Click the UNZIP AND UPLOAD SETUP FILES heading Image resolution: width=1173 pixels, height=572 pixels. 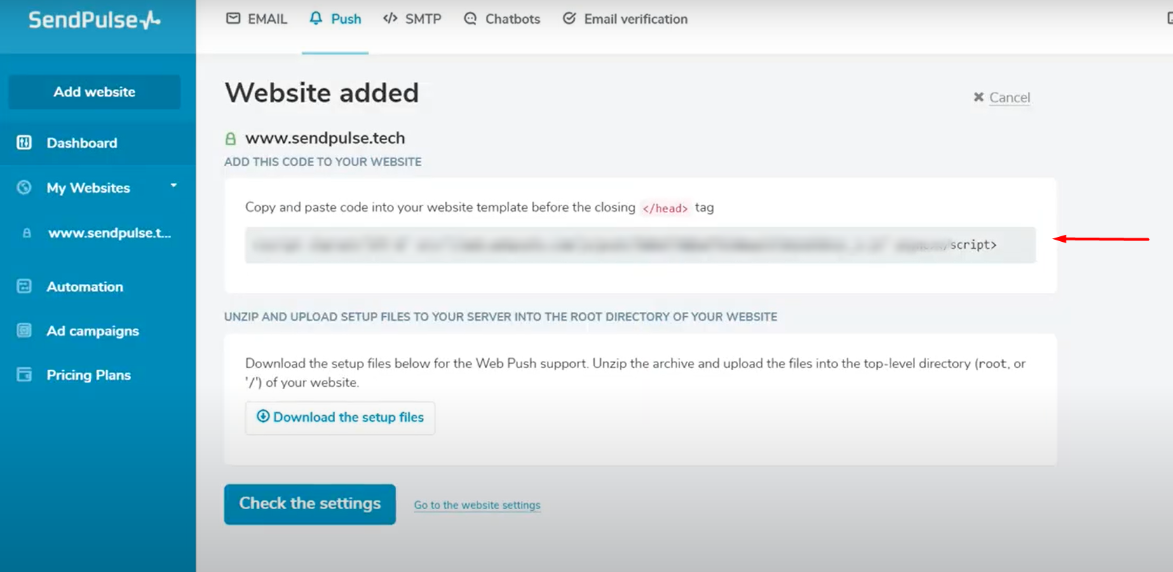(500, 317)
